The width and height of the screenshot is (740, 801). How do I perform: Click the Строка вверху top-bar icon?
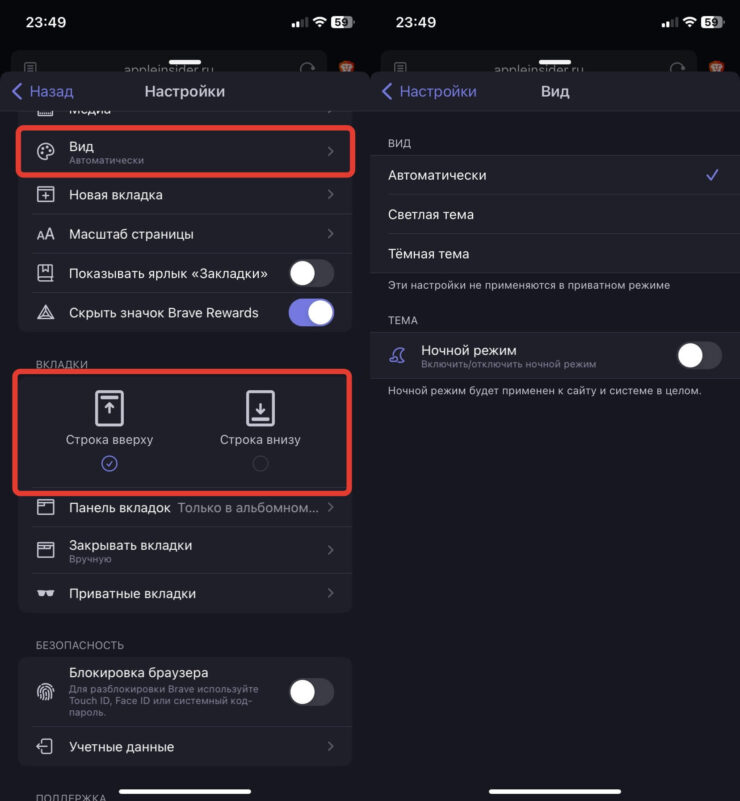tap(109, 406)
